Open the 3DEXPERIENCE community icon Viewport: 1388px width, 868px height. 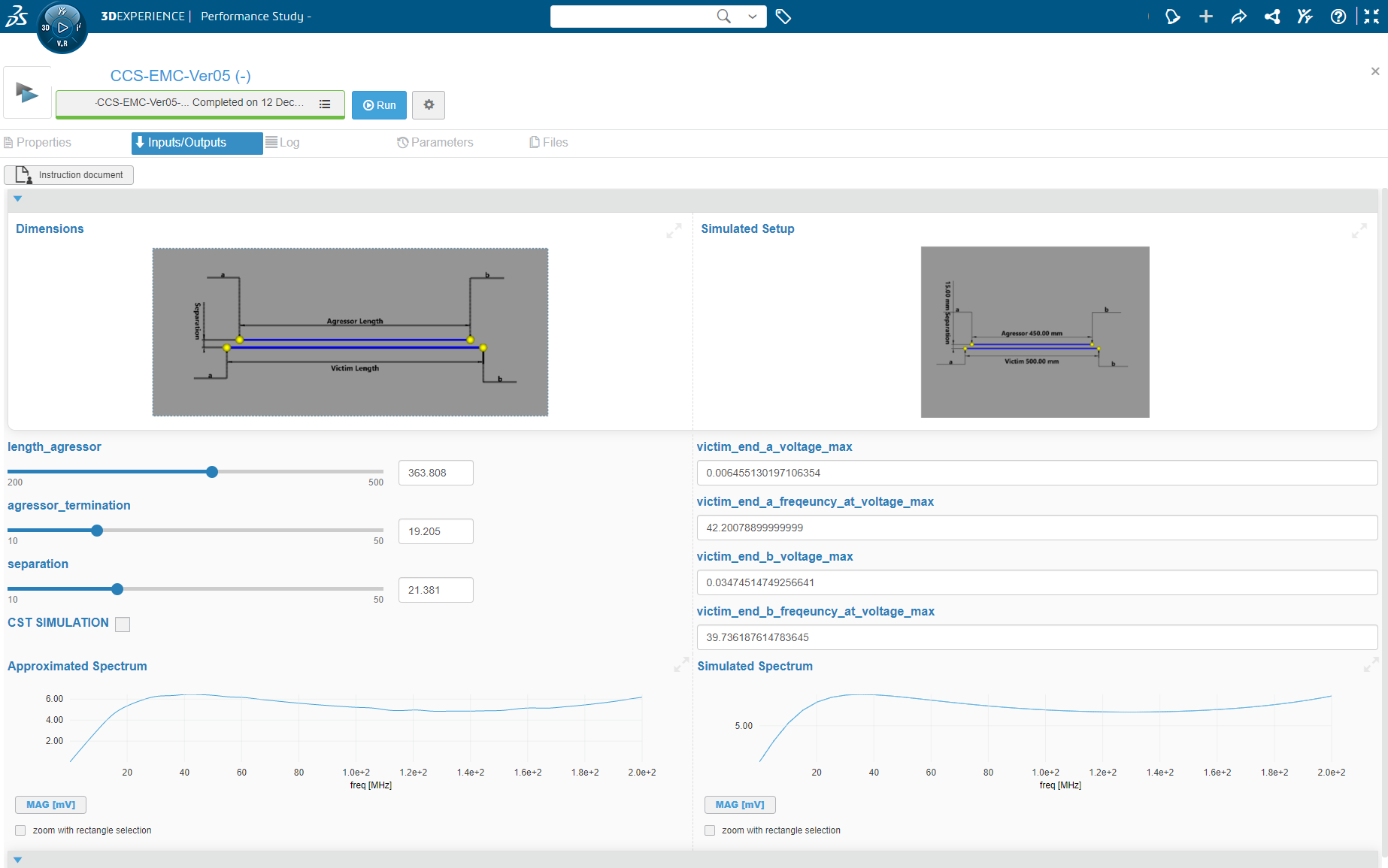coord(1305,16)
